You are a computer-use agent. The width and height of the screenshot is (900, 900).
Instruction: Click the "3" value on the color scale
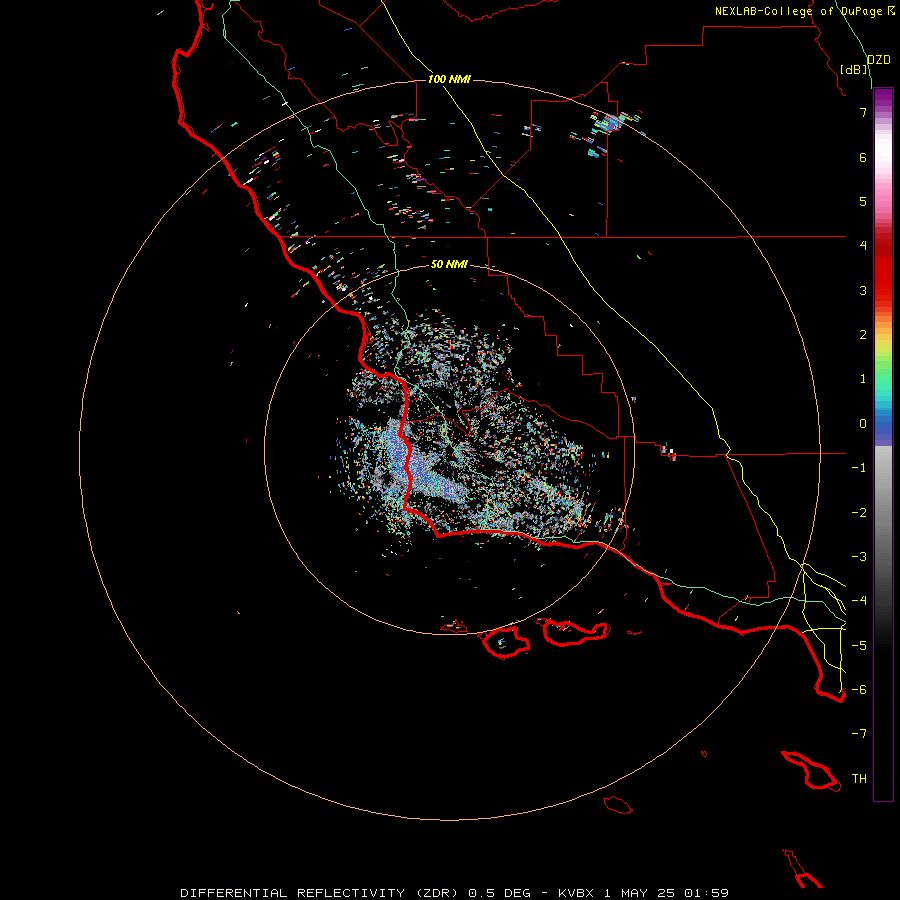pos(863,290)
